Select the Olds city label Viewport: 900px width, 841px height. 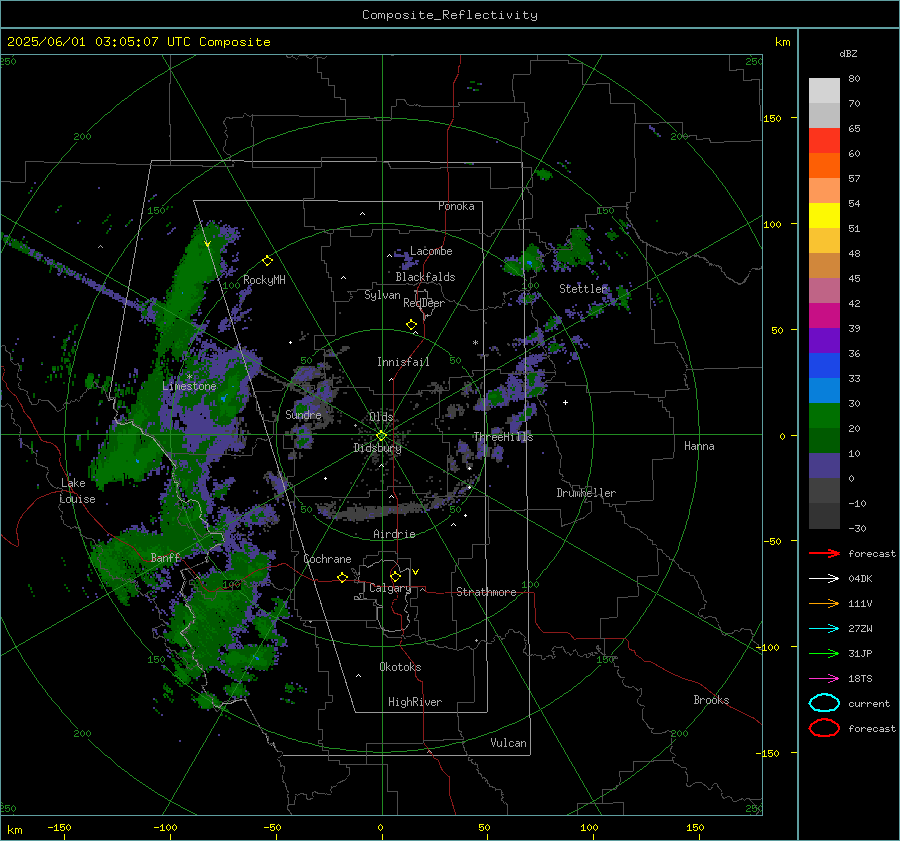pos(381,417)
